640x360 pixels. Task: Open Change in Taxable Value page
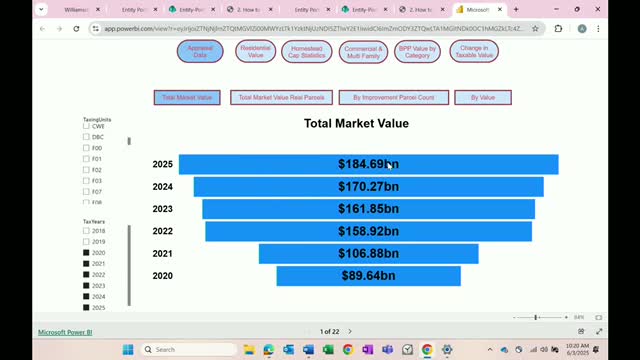tap(474, 51)
